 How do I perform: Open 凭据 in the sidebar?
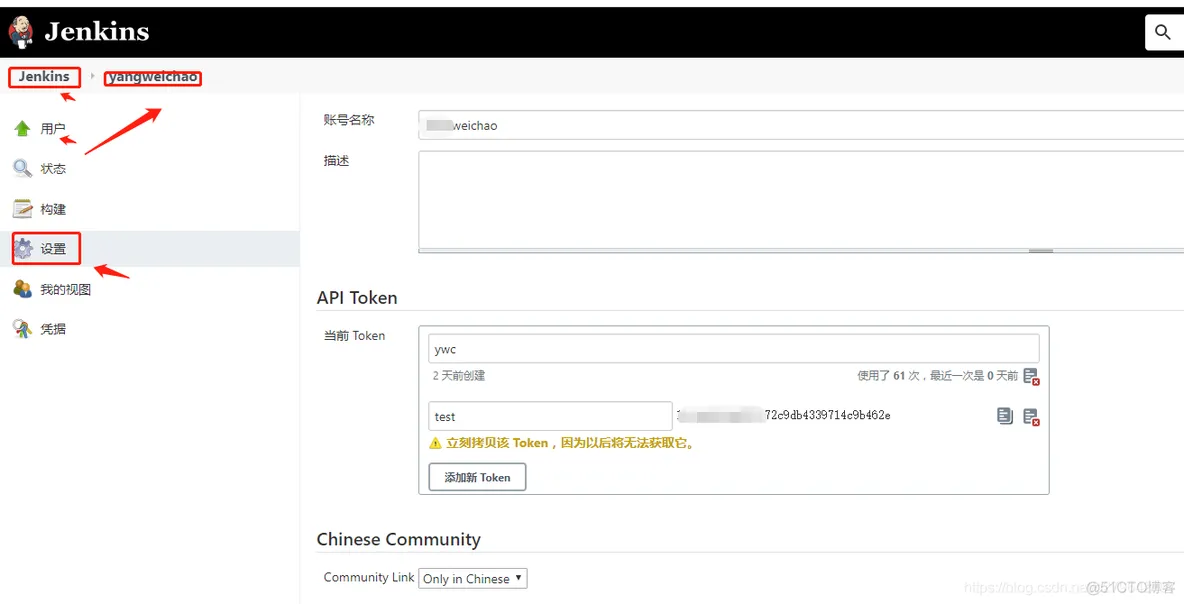(53, 329)
